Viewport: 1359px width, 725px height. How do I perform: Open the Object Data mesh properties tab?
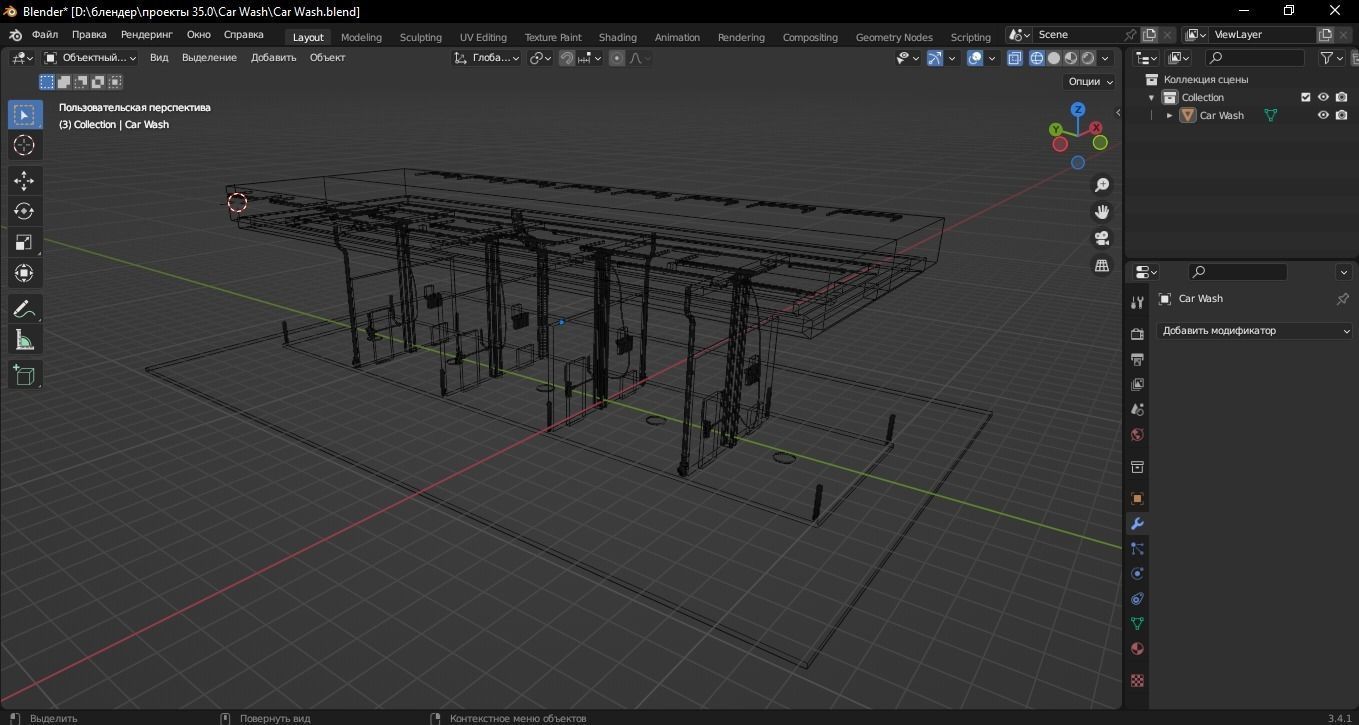tap(1137, 623)
